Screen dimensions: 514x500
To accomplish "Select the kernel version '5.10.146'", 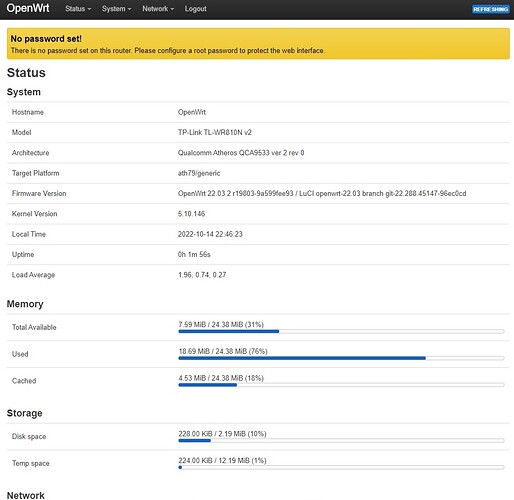I will (191, 214).
